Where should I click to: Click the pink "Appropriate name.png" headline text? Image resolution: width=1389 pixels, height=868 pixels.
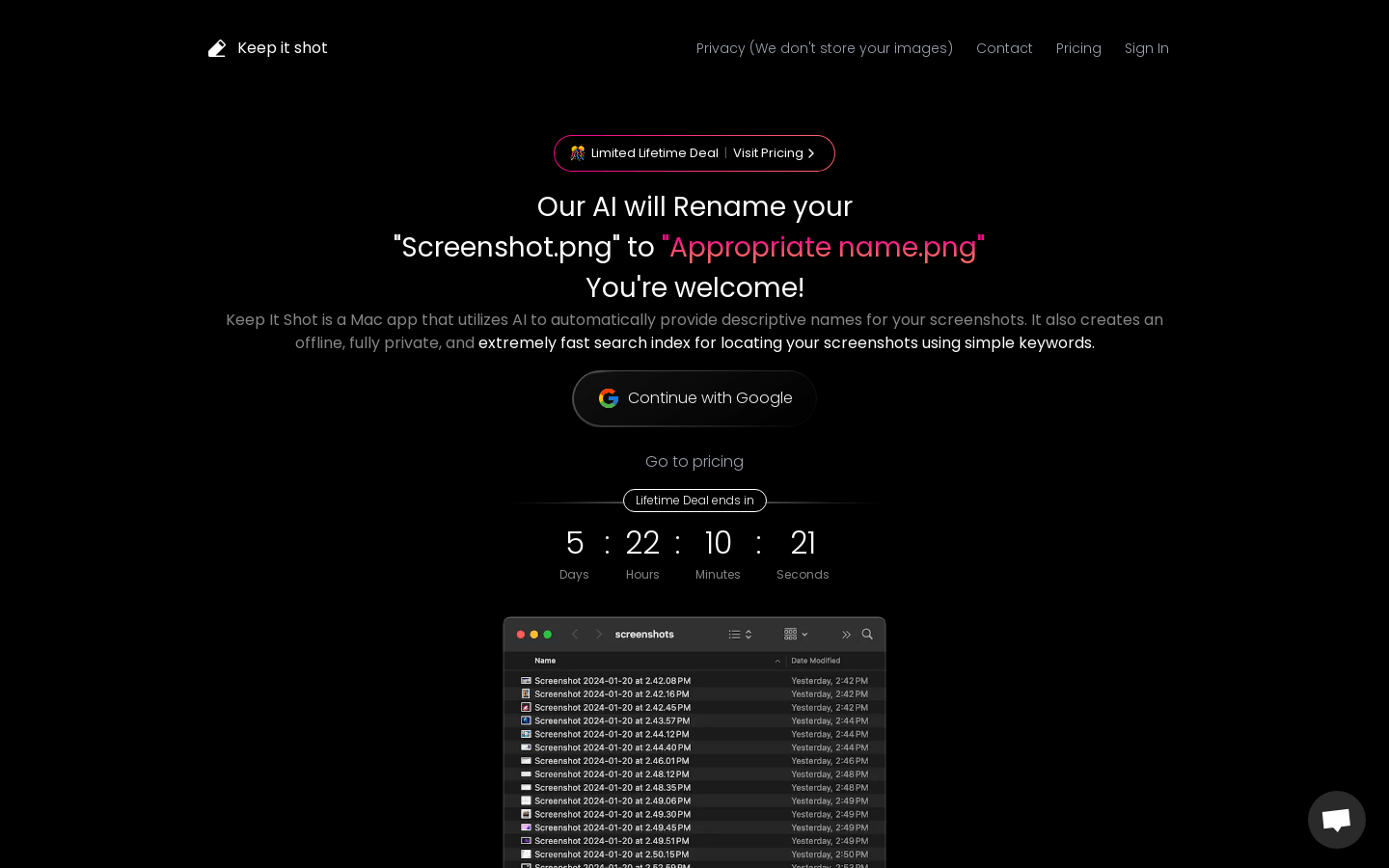coord(823,247)
